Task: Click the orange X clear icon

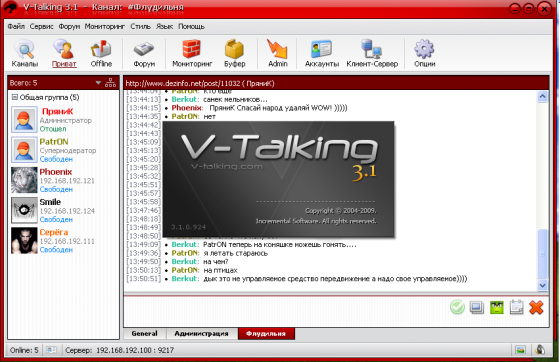Action: click(536, 307)
